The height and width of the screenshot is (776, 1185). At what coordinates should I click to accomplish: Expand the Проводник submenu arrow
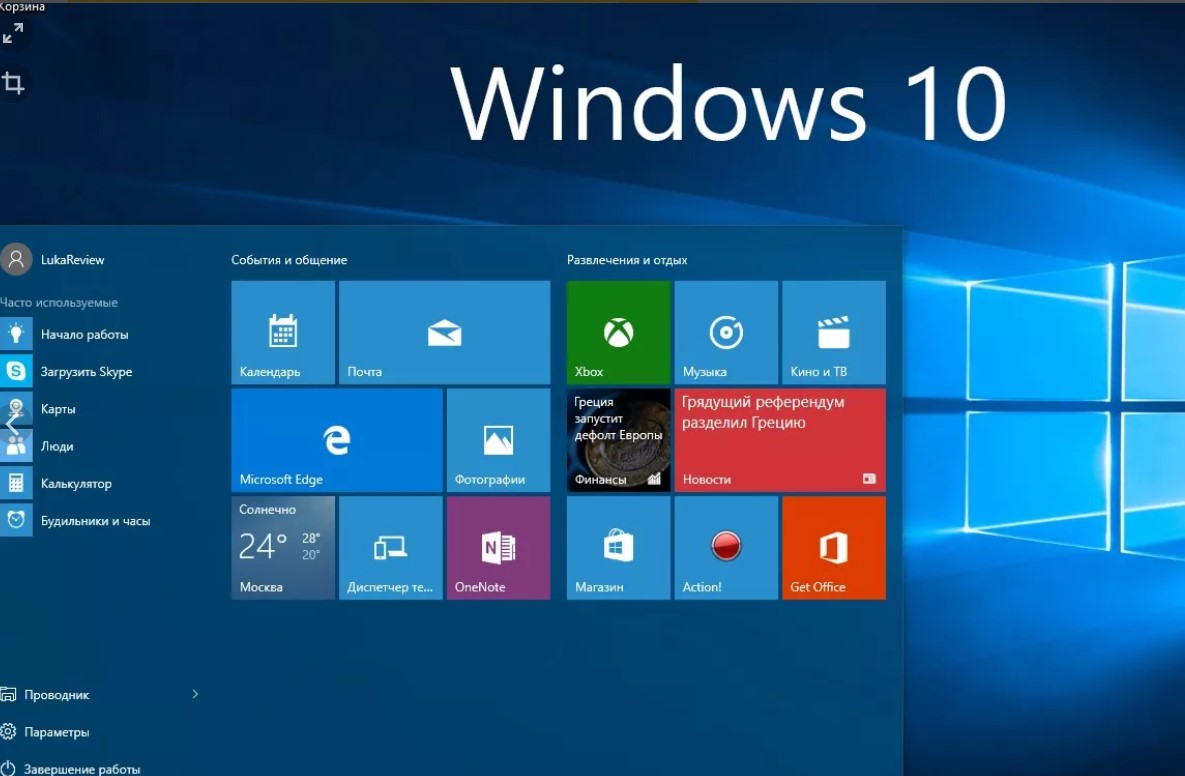[195, 694]
